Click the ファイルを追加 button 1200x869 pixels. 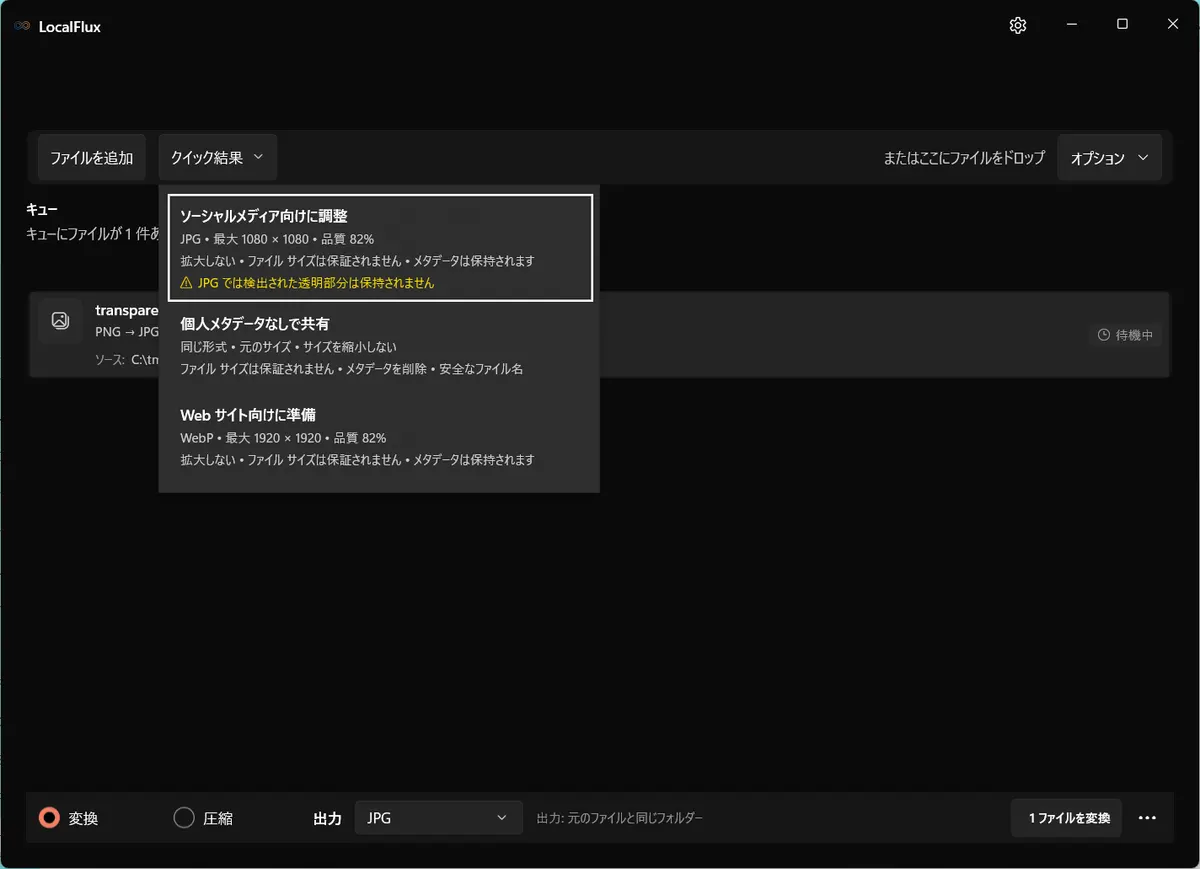92,158
